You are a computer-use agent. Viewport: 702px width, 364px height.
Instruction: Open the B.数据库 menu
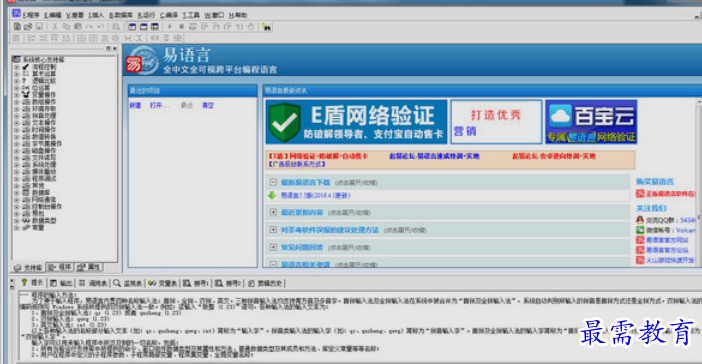[x=121, y=15]
